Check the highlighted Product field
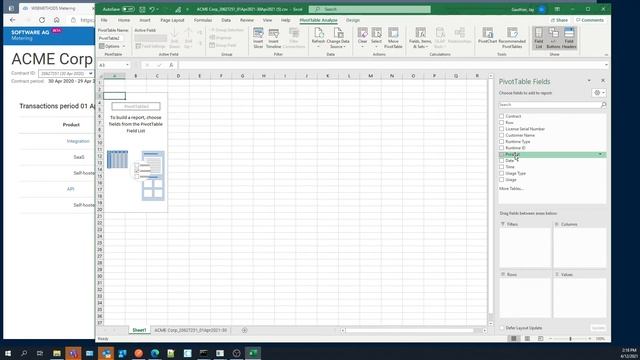This screenshot has height=360, width=640. click(x=502, y=154)
